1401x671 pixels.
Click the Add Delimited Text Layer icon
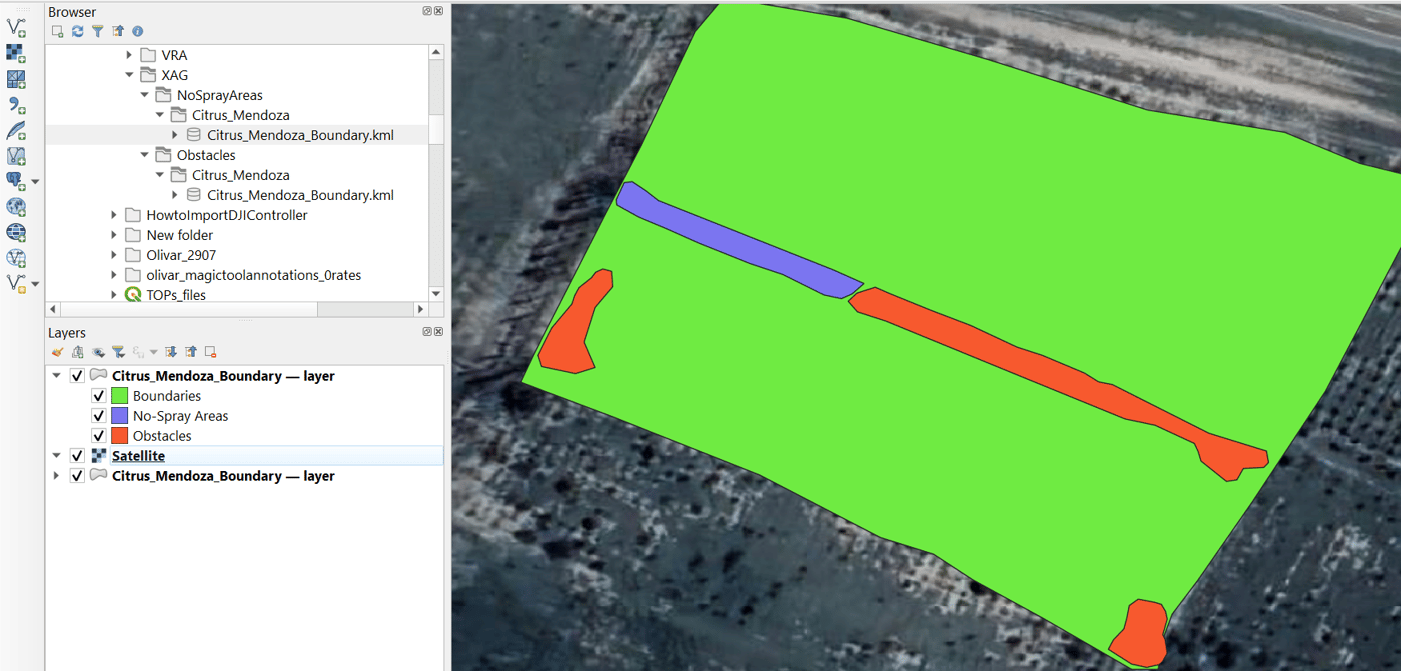[x=16, y=104]
